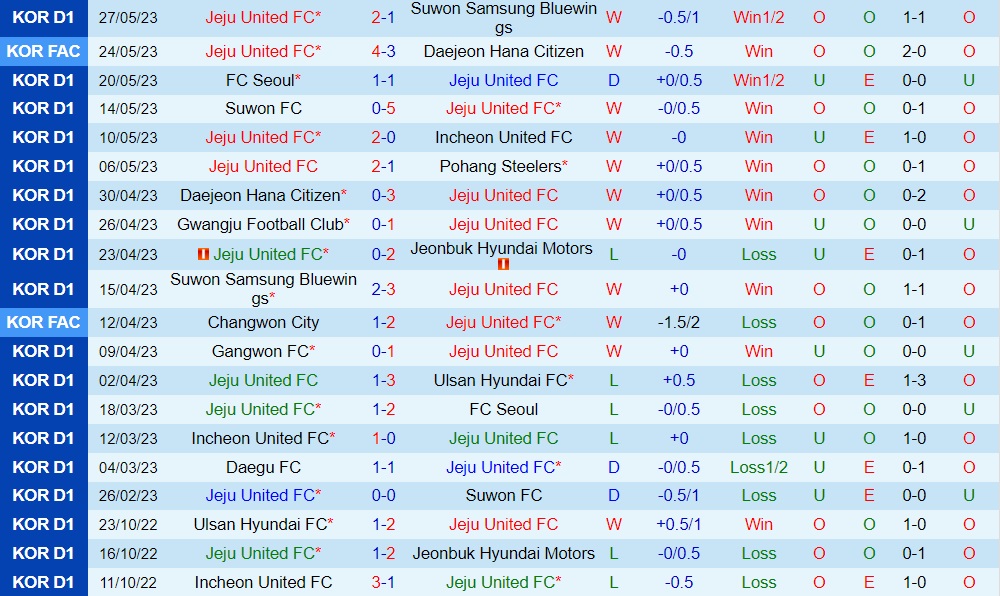The height and width of the screenshot is (596, 1000).
Task: Select the Changwon City team name
Action: (x=264, y=322)
